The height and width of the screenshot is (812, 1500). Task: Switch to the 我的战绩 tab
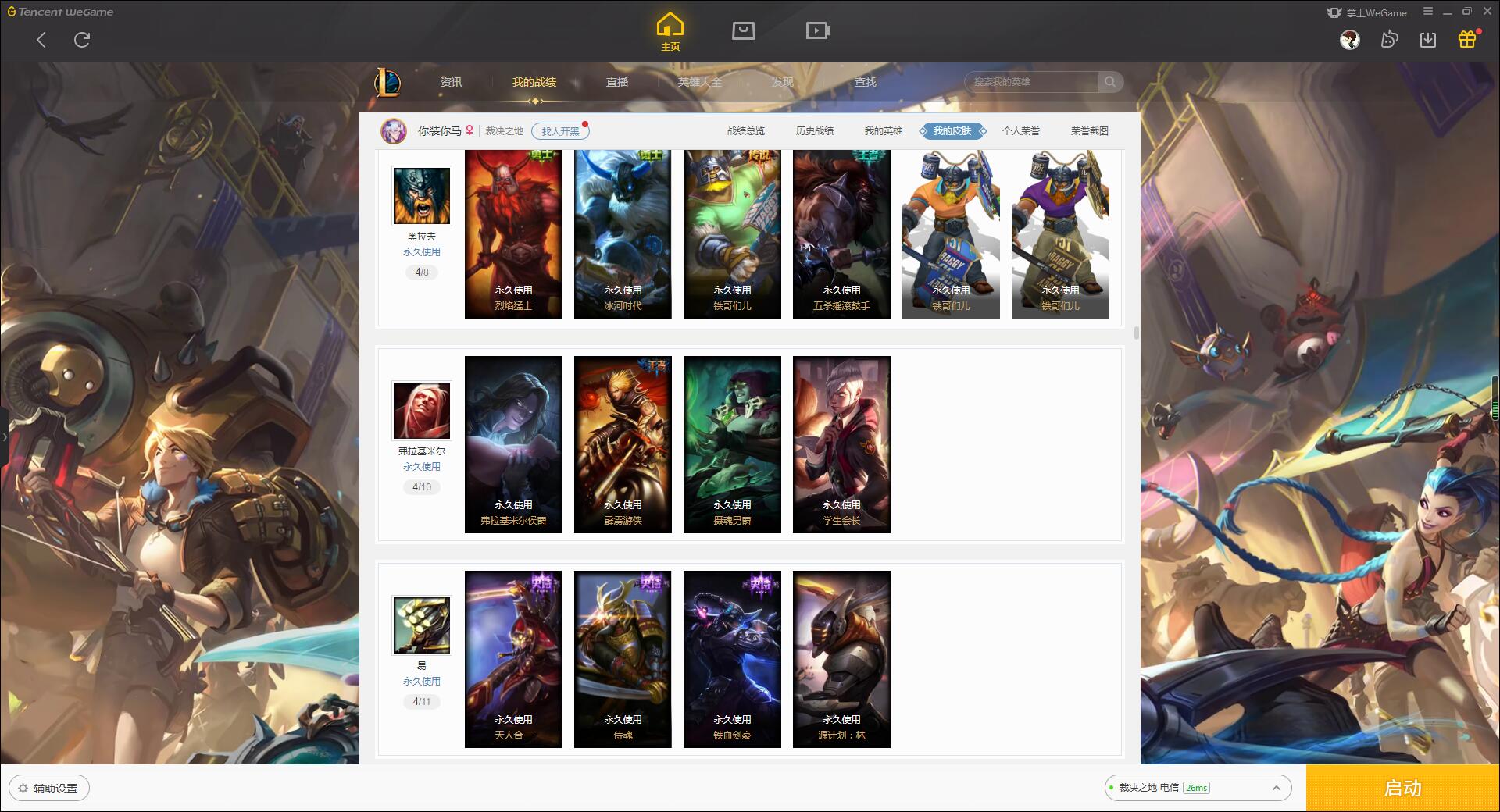click(x=534, y=82)
